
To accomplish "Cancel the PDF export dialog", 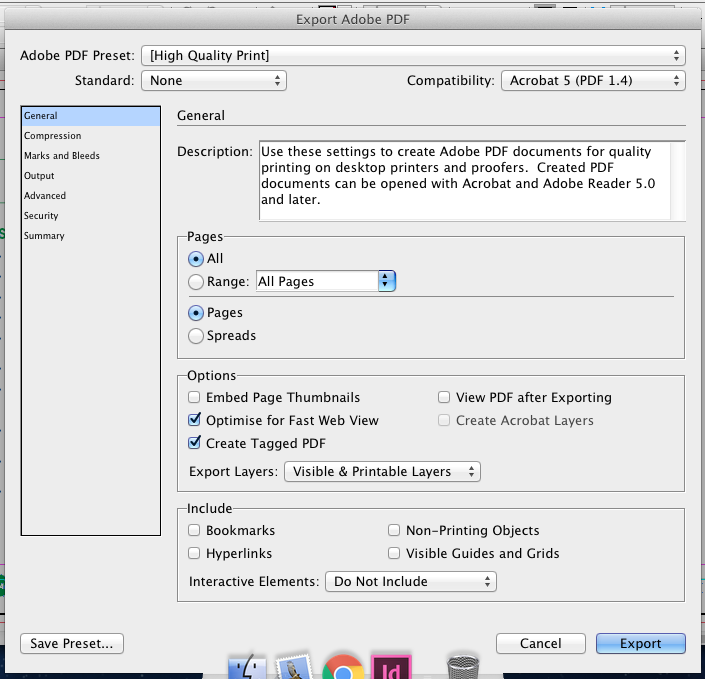I will 541,643.
